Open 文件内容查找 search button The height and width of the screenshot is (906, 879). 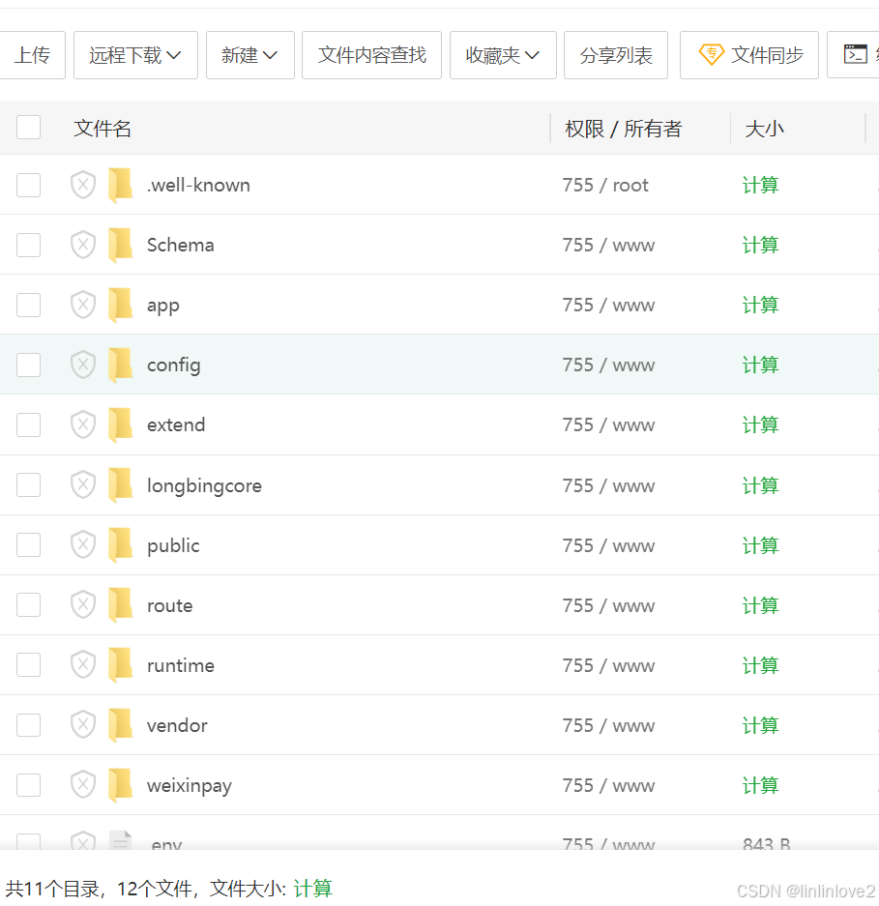pyautogui.click(x=372, y=55)
